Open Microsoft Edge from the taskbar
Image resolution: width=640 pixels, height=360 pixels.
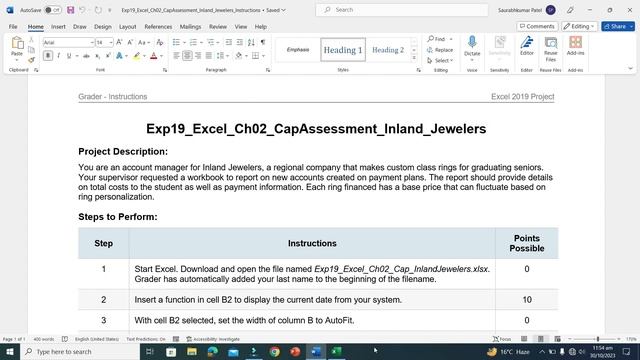pyautogui.click(x=213, y=351)
